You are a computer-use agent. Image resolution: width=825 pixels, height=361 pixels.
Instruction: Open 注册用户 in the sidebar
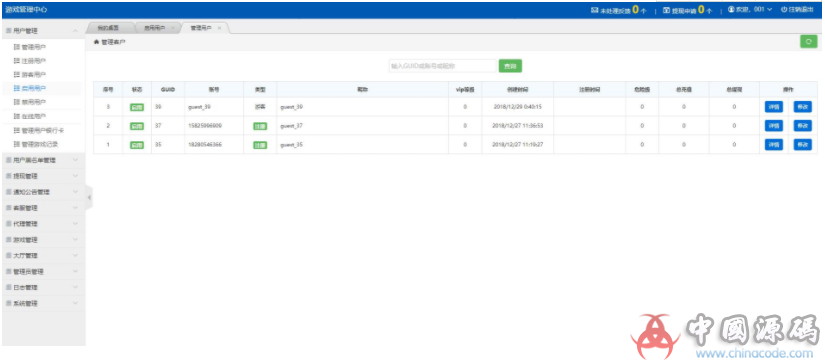tap(34, 61)
